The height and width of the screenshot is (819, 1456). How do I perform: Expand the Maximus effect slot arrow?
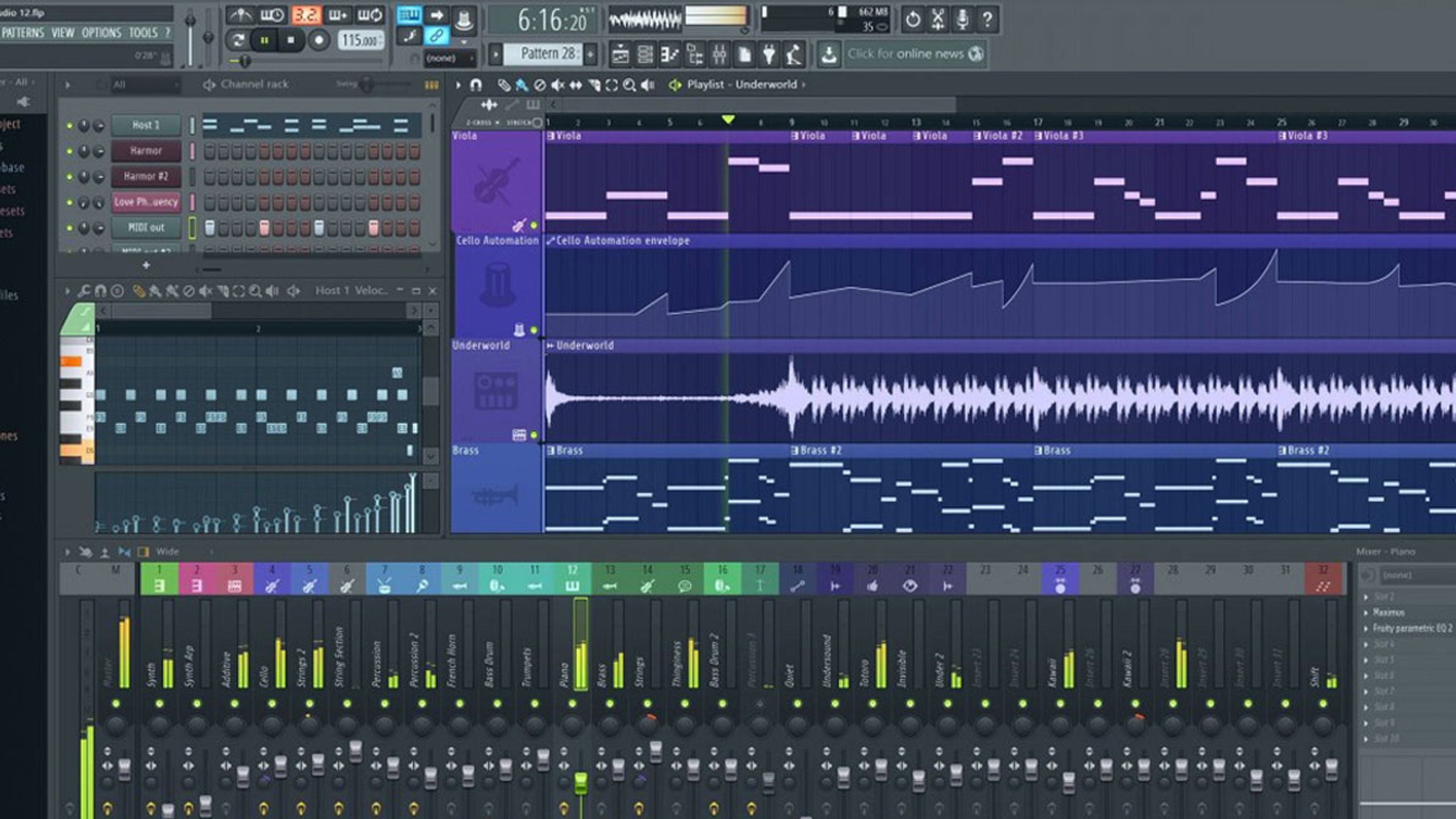[x=1366, y=613]
